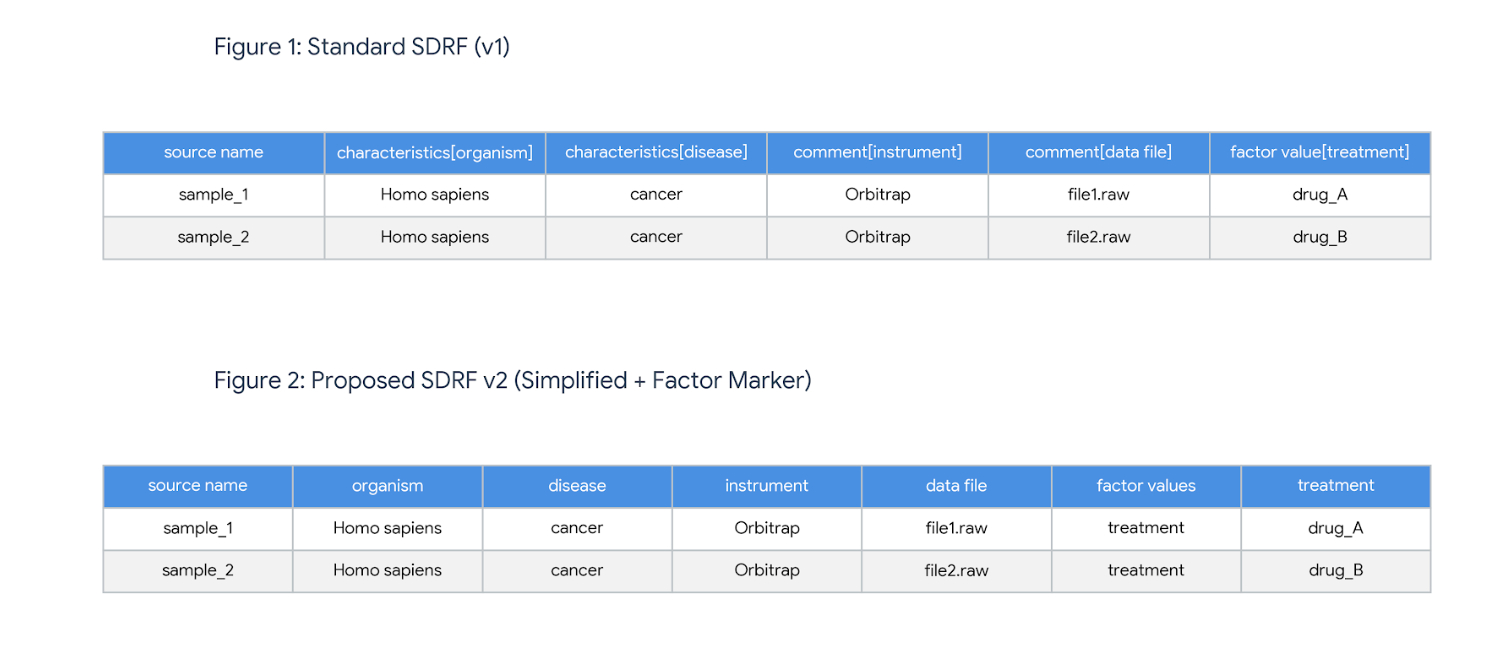This screenshot has height=646, width=1506.
Task: Select the 'treatment' header in Figure 2 table
Action: pyautogui.click(x=1335, y=485)
